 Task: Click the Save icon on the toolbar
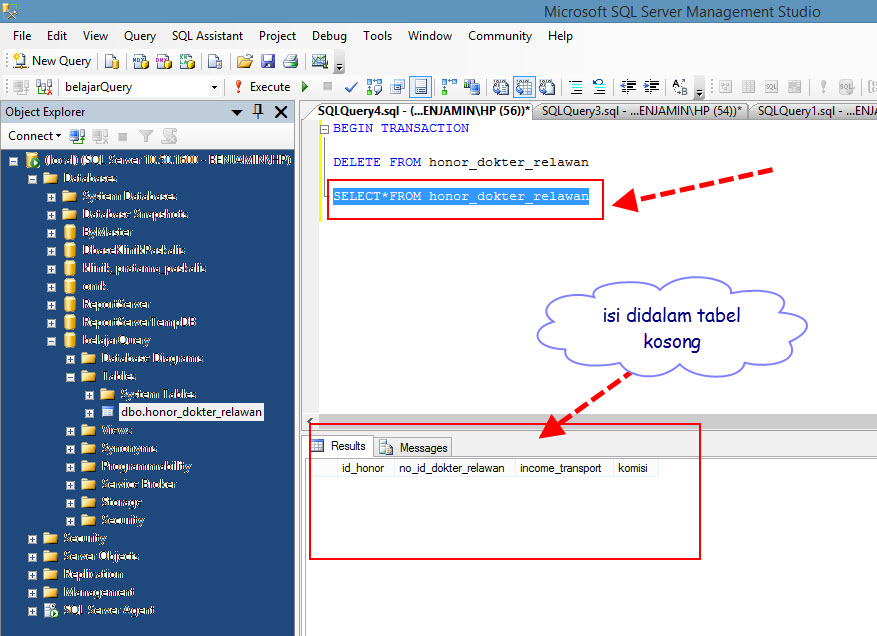(268, 61)
